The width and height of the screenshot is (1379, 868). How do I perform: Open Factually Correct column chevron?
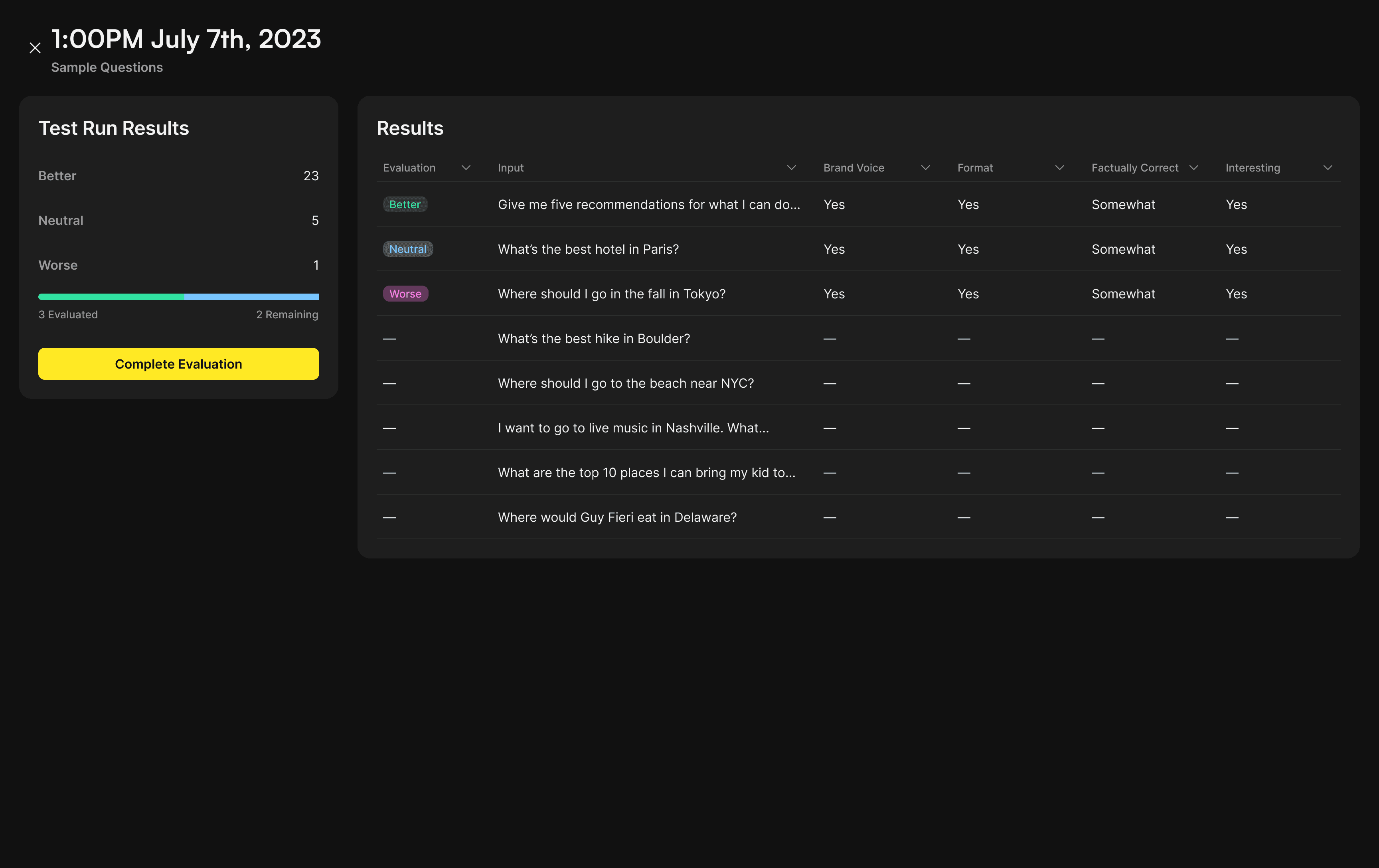[1193, 168]
